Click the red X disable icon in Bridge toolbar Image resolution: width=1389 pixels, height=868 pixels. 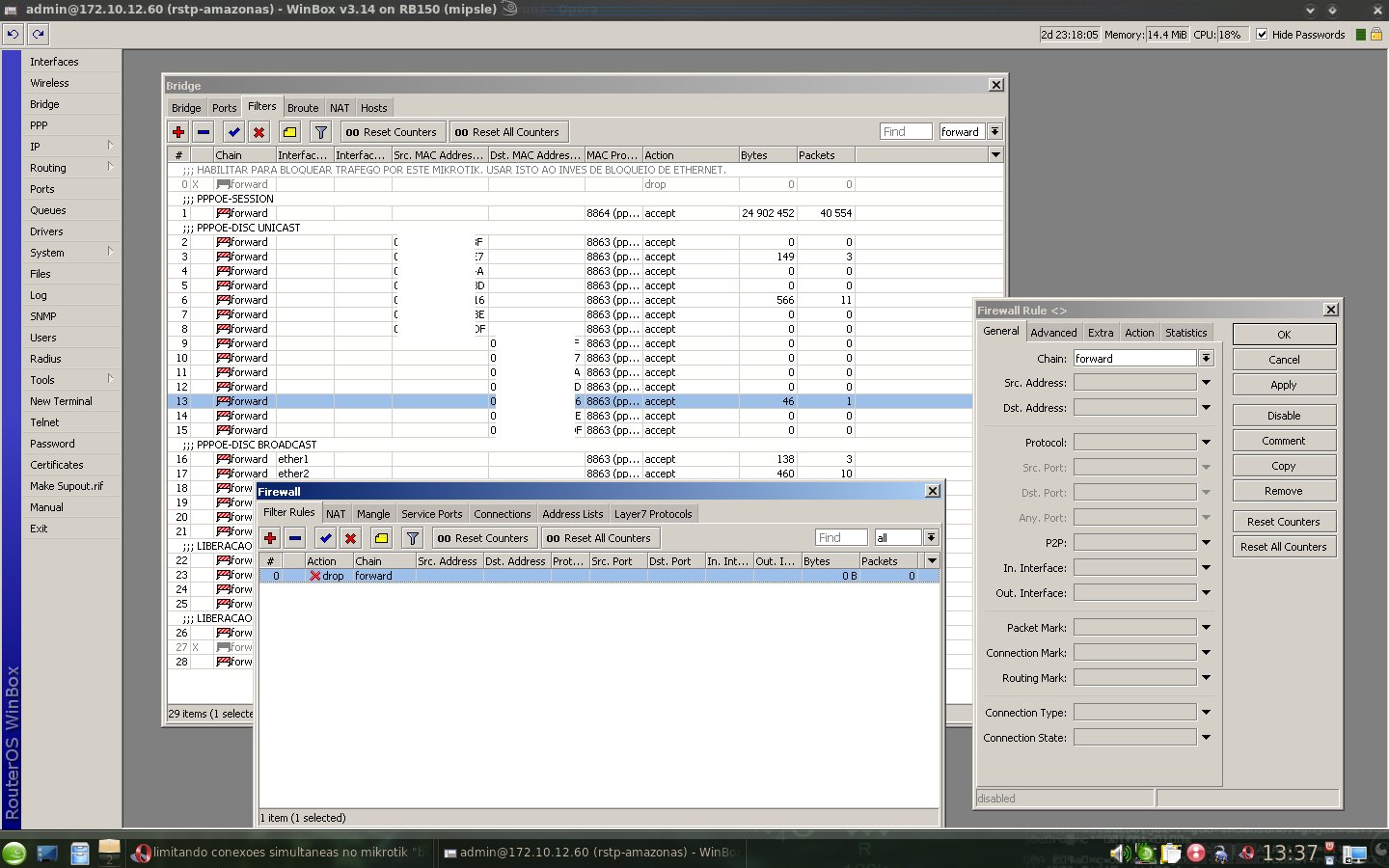point(259,132)
